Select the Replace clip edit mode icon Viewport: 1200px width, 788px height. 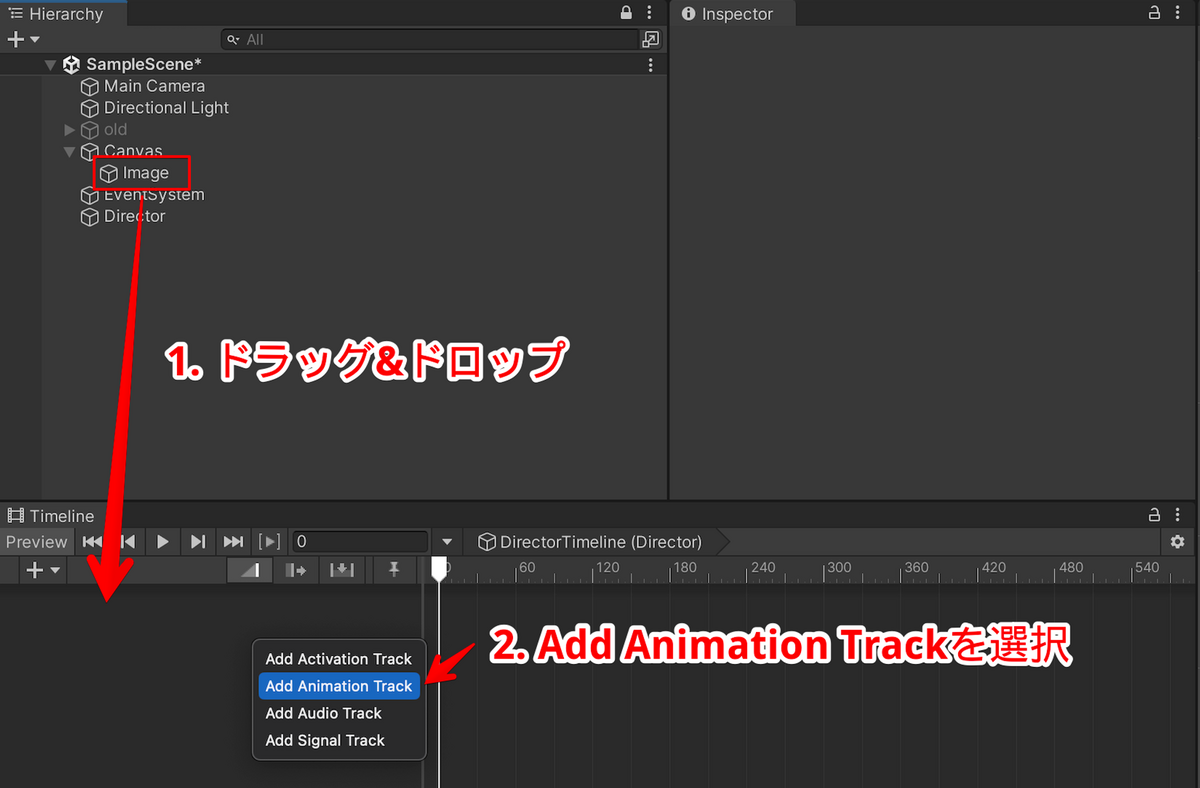click(x=340, y=569)
